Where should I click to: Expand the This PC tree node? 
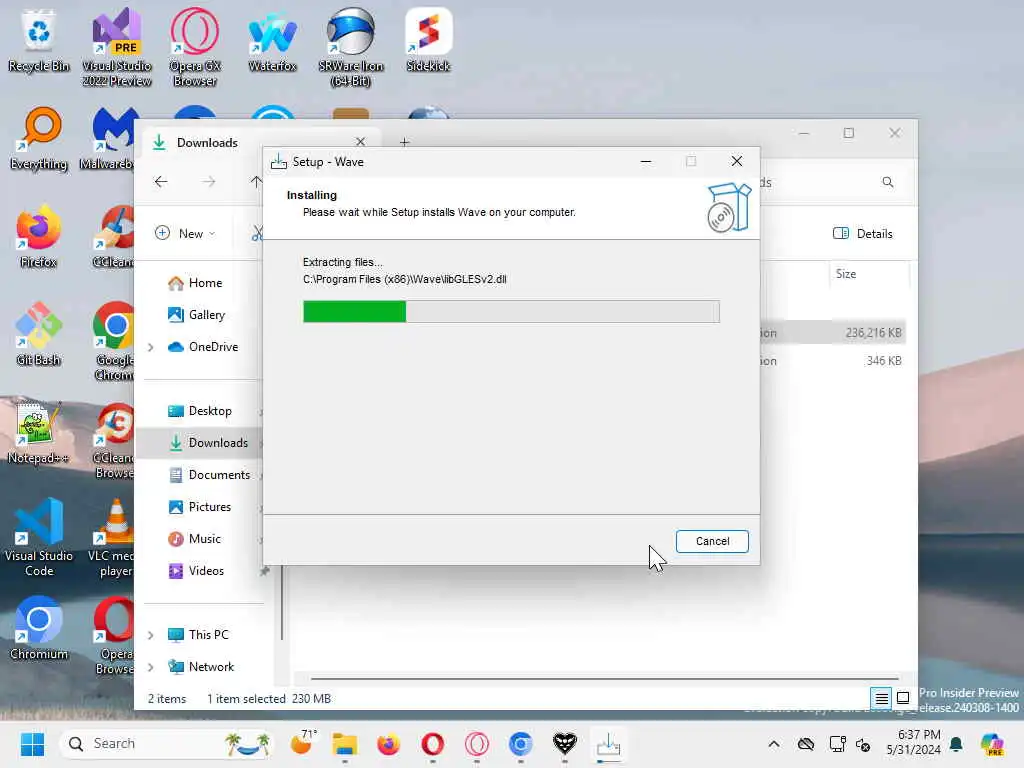point(151,635)
